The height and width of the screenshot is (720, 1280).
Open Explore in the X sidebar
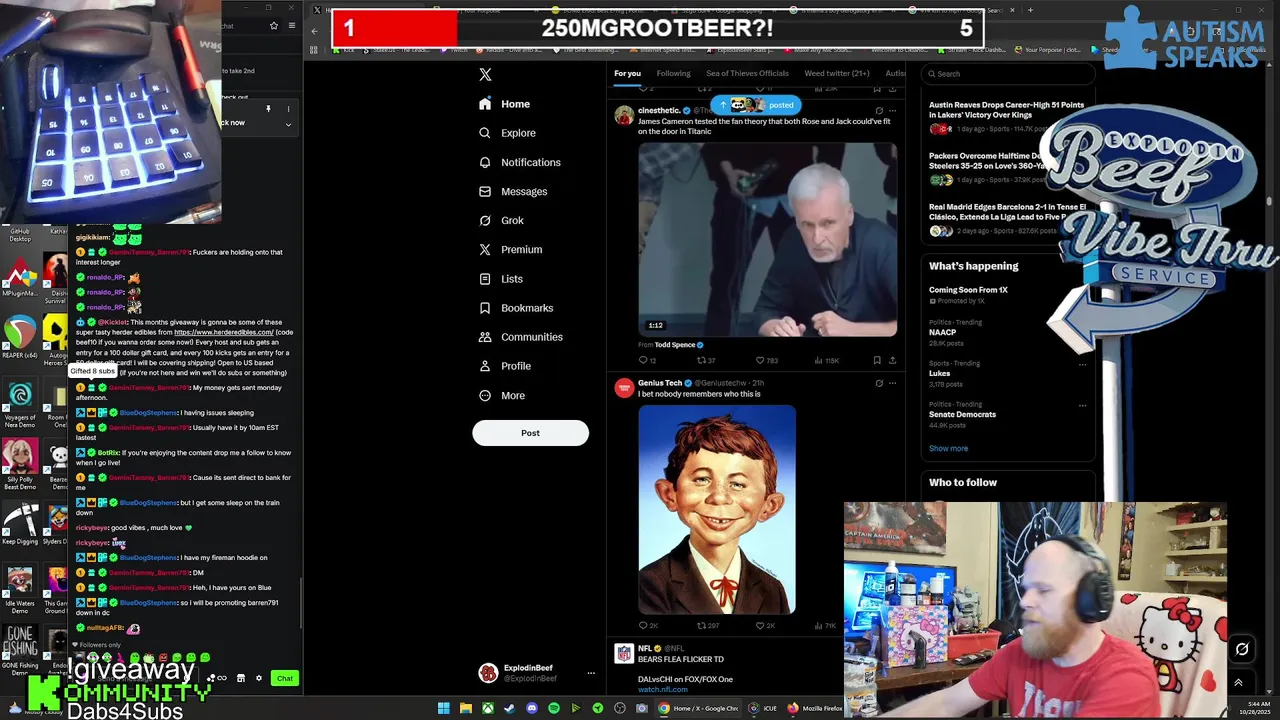[507, 133]
